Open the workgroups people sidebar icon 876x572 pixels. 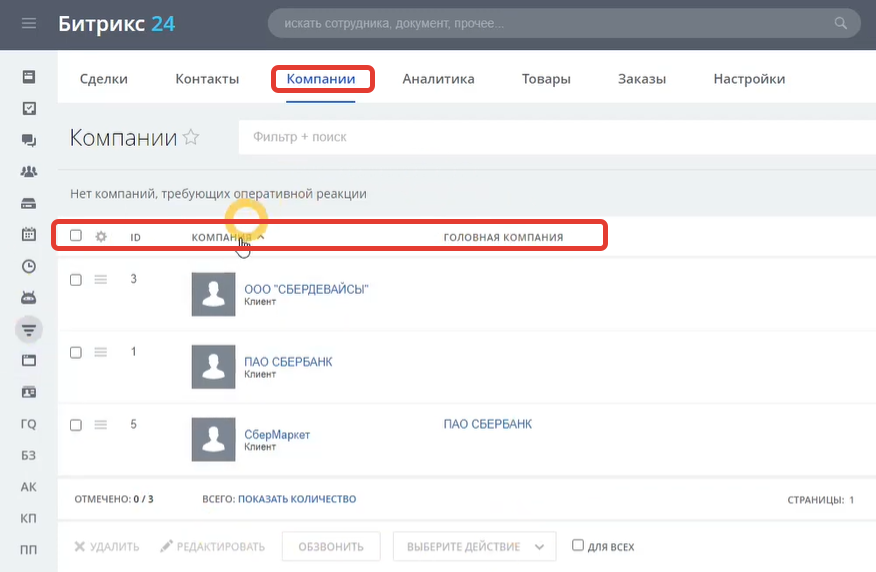tap(28, 171)
